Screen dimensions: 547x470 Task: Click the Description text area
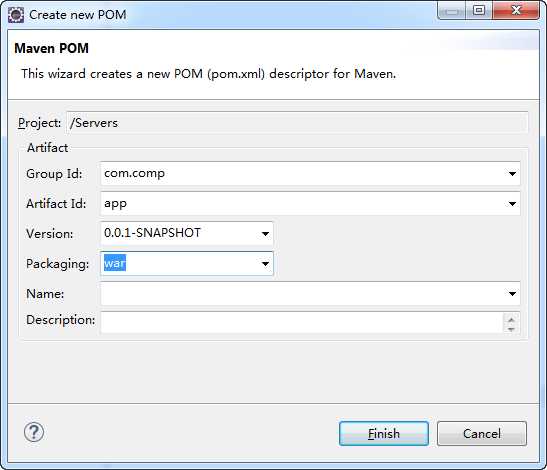[x=302, y=323]
